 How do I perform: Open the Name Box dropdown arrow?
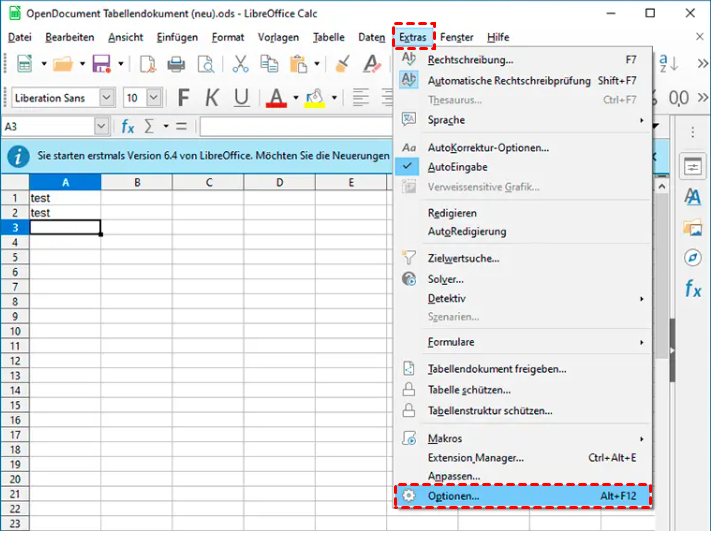102,127
